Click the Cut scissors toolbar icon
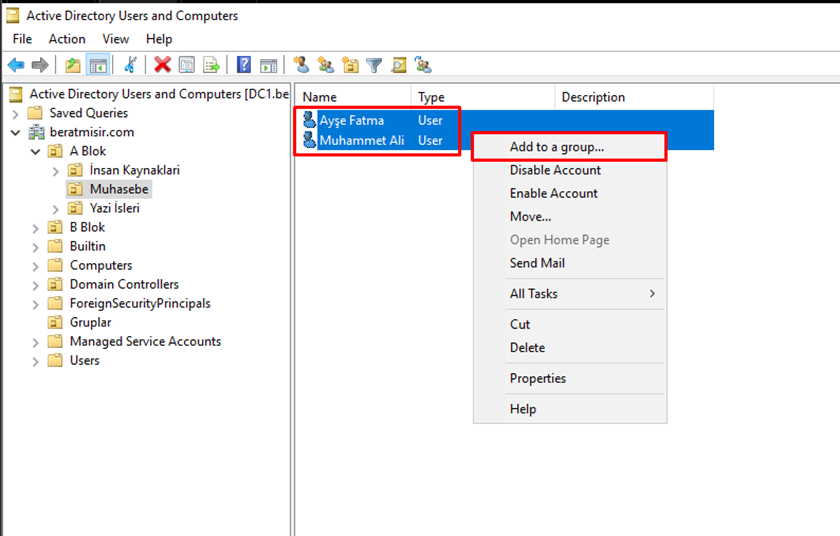 click(130, 65)
